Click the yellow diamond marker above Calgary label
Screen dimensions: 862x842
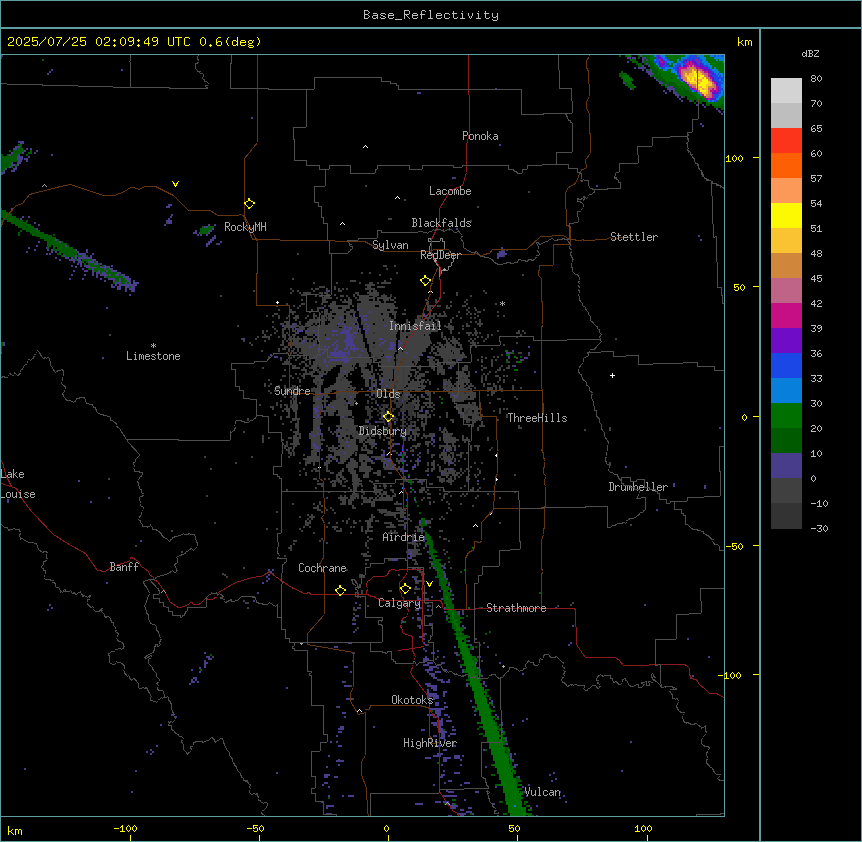405,589
